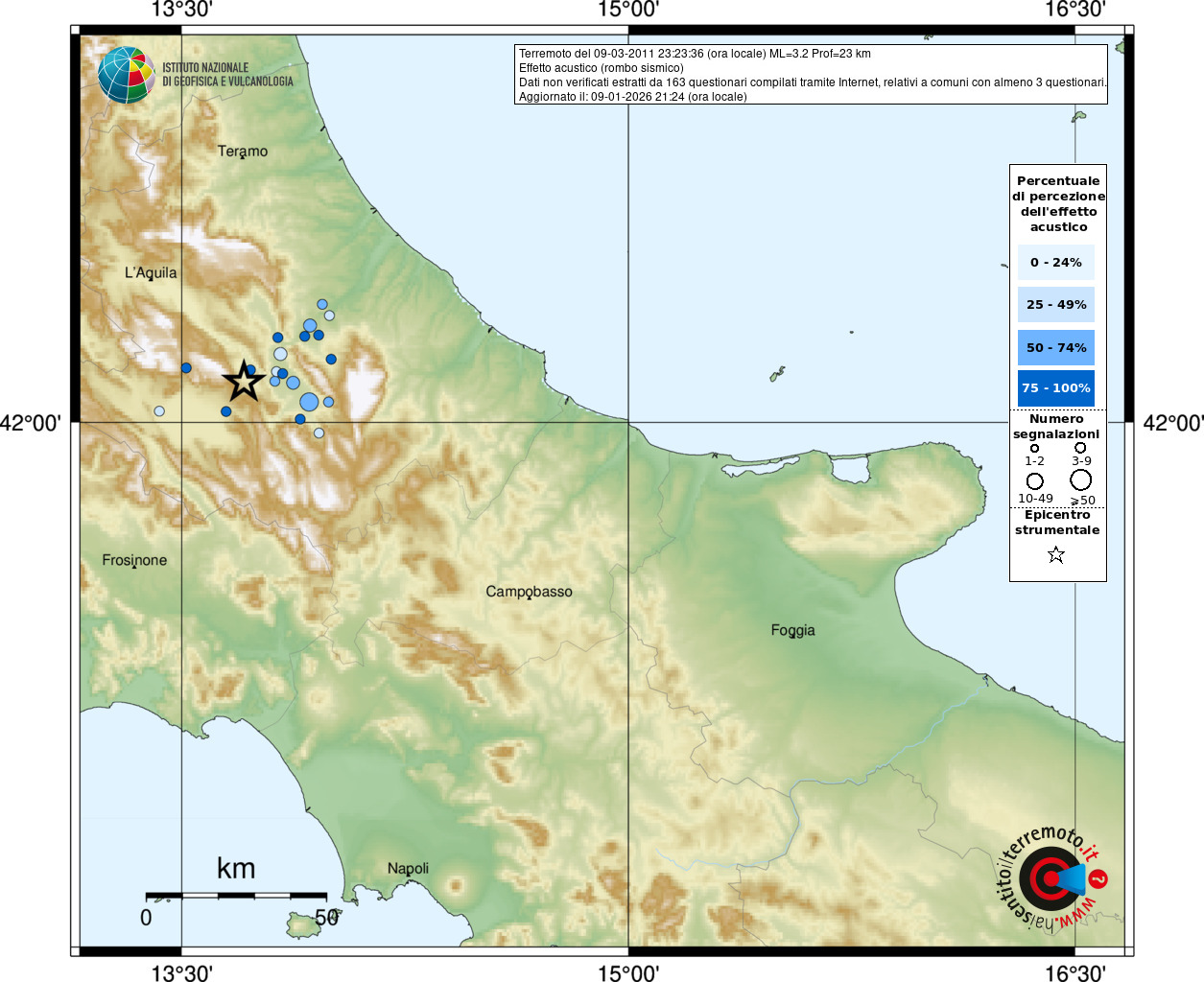Click the 'Numero segnalazioni' legend heading
Image resolution: width=1204 pixels, height=982 pixels.
point(1056,427)
